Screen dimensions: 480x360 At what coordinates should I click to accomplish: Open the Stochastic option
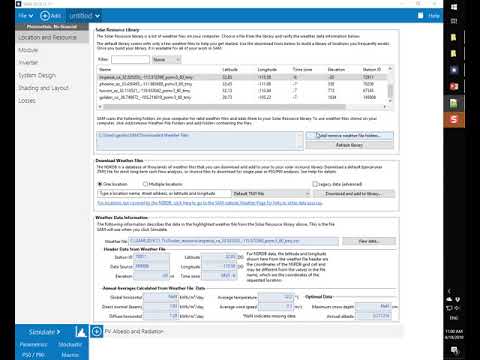click(70, 345)
